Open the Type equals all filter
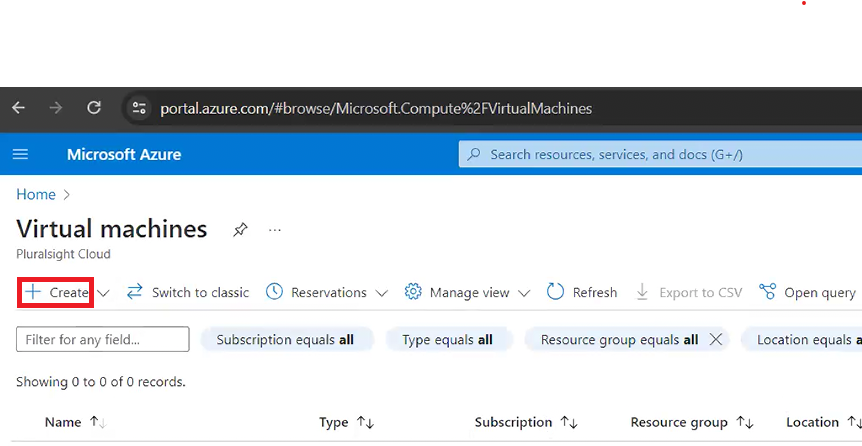Screen dimensions: 862x446 pyautogui.click(x=447, y=340)
